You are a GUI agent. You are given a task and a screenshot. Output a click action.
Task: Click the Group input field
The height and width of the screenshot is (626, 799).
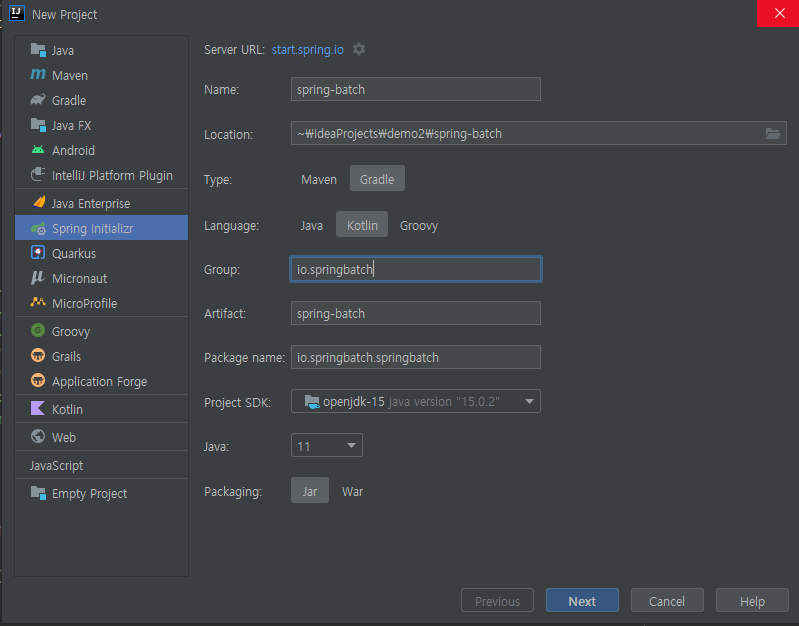[416, 269]
